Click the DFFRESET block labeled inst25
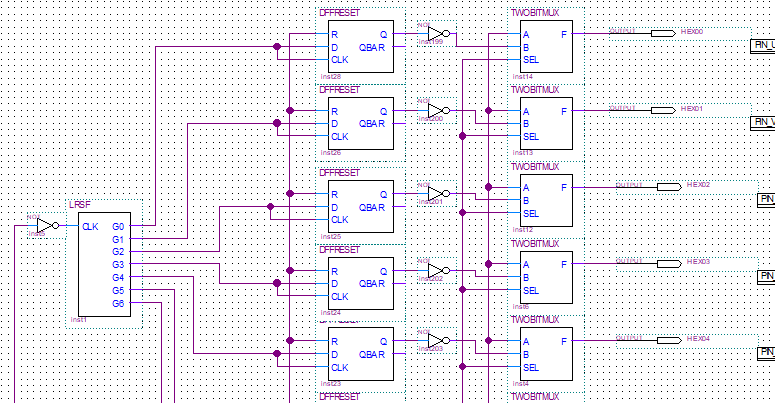Viewport: 775px width, 403px height. [356, 206]
